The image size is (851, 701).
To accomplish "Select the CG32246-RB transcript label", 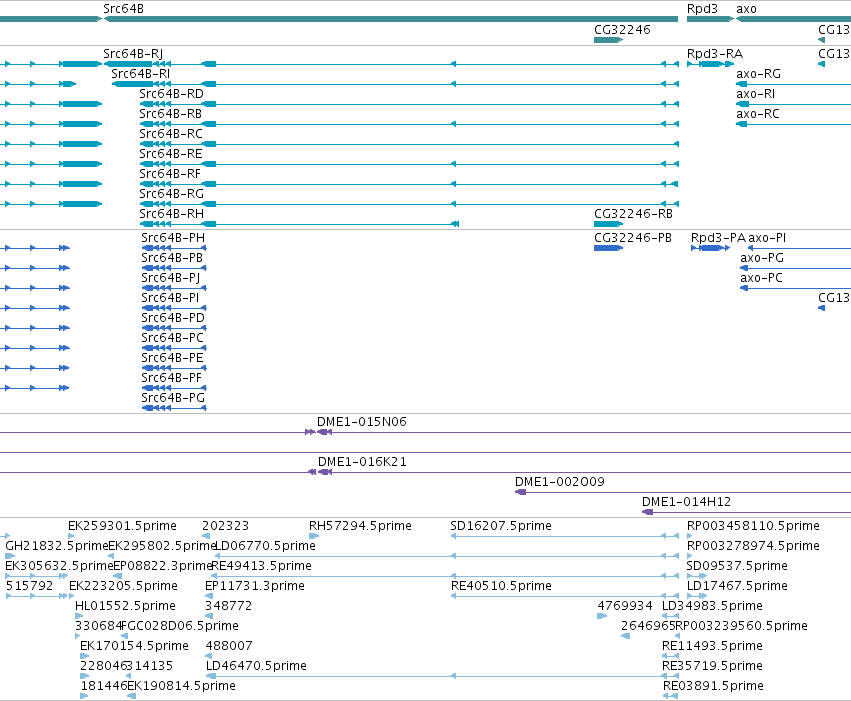I will click(633, 214).
